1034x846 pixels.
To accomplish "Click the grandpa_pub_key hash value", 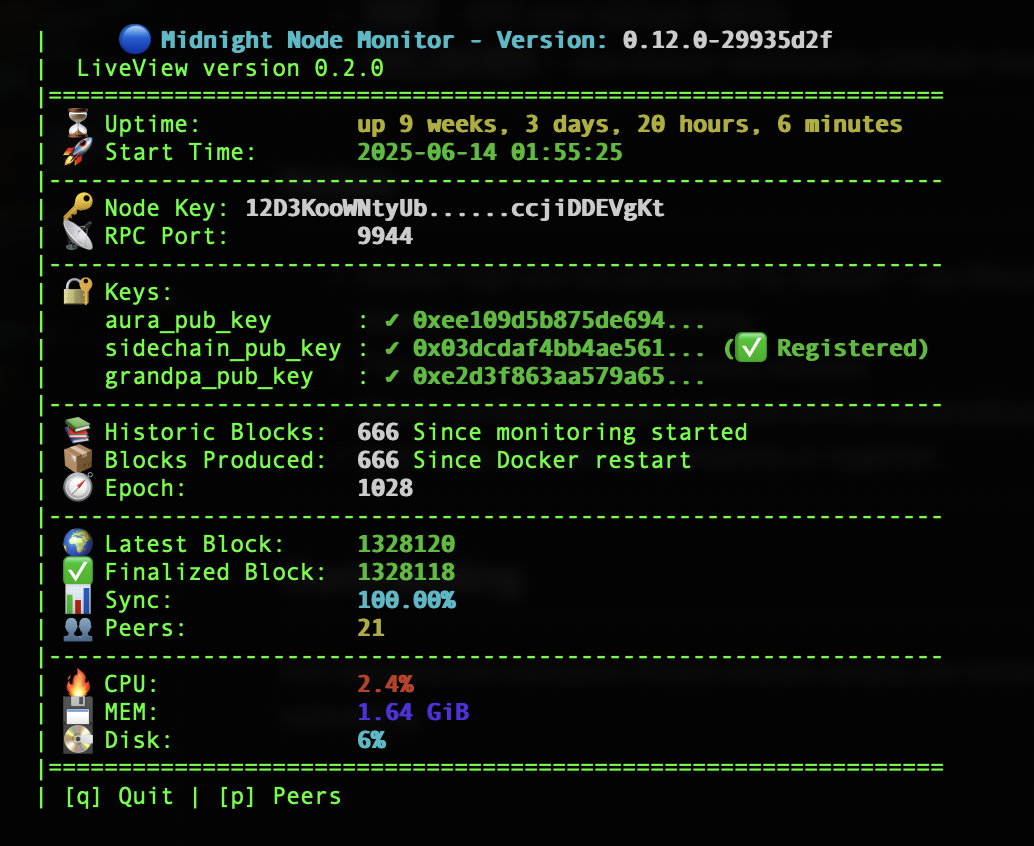I will pos(559,376).
